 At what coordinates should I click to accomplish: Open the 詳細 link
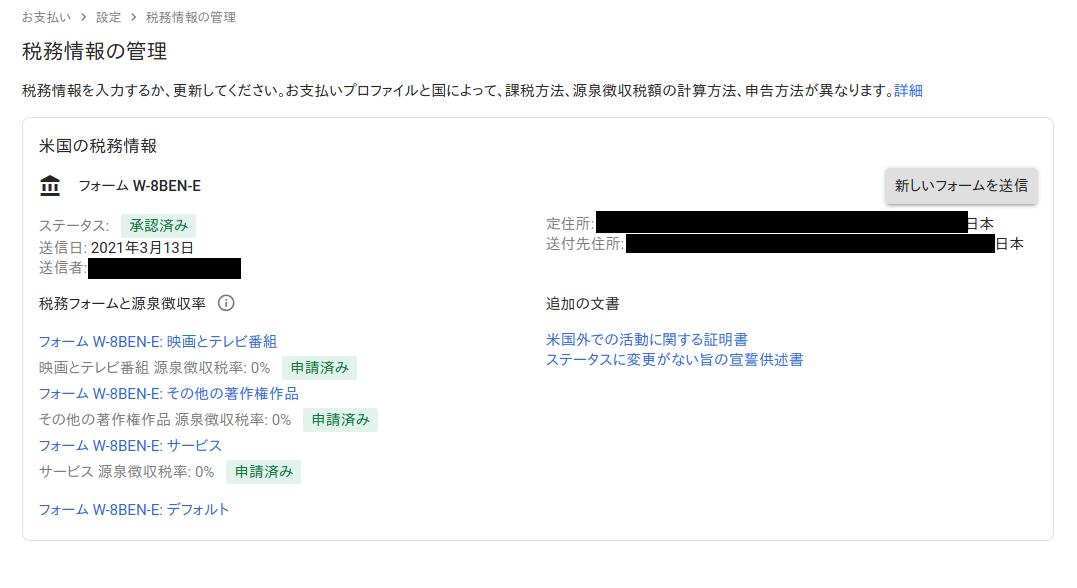908,90
